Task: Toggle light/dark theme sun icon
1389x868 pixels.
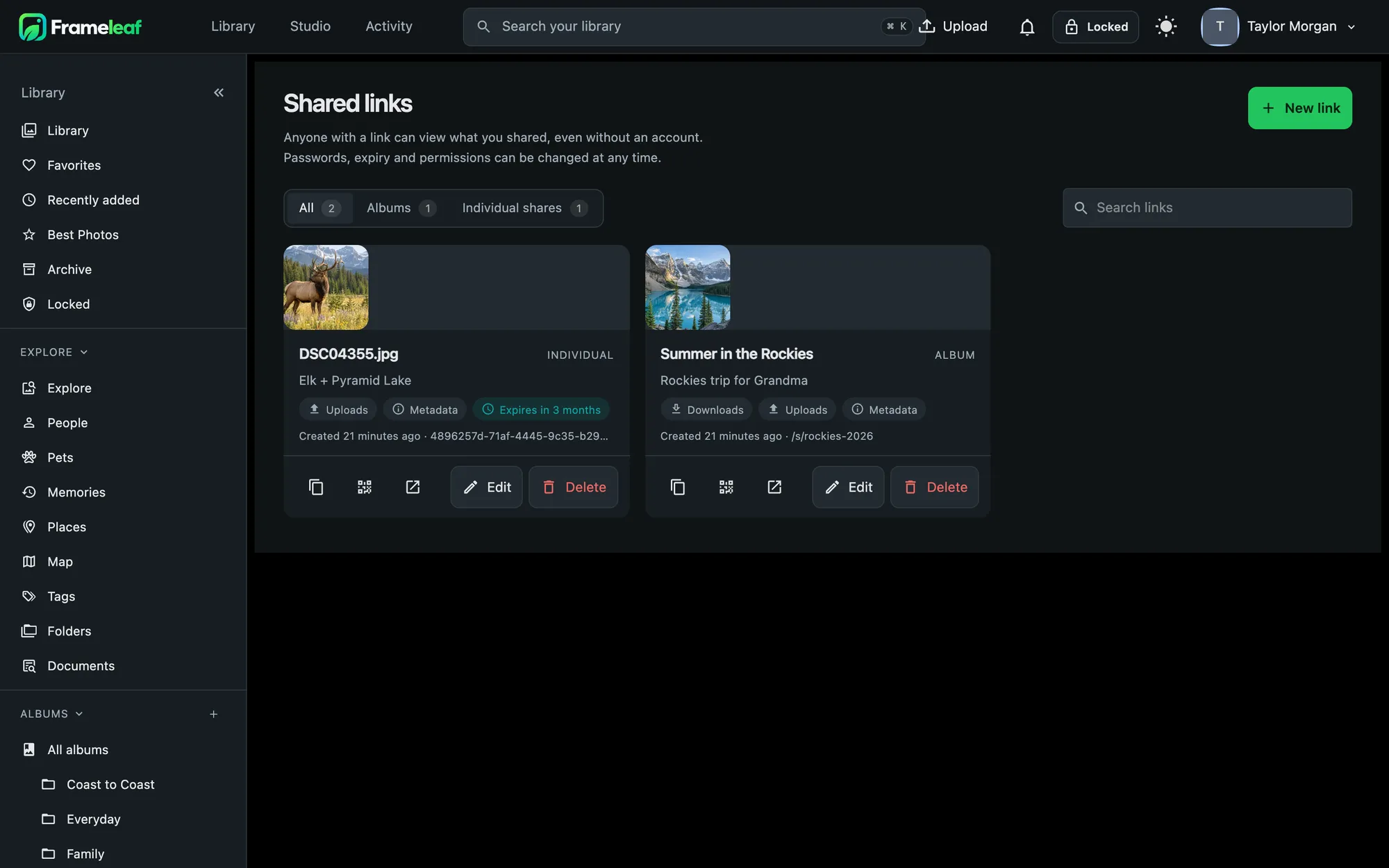Action: click(x=1166, y=27)
